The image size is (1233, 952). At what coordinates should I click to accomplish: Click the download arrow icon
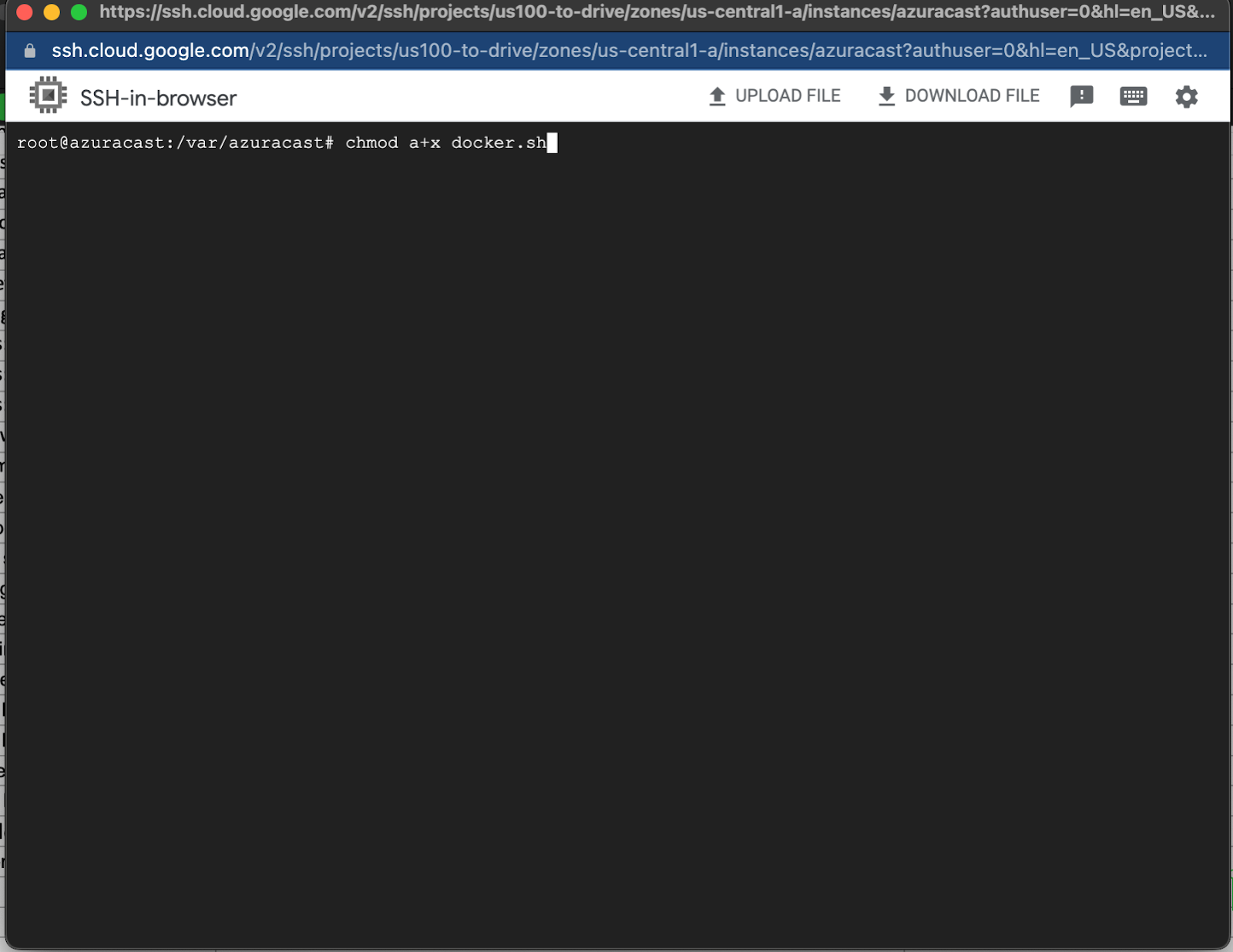887,96
